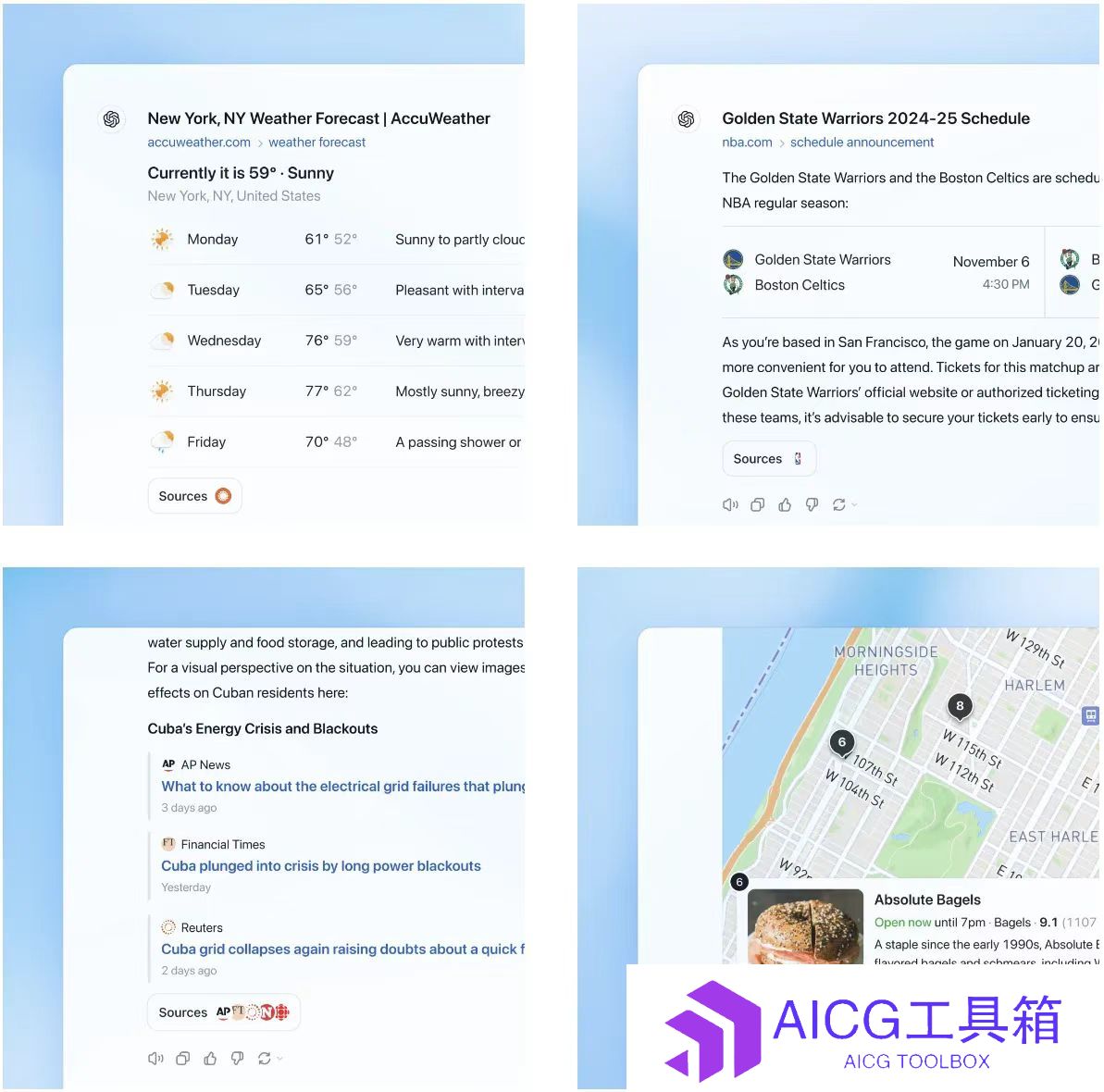Like the Cuba energy crisis answer
1104x1092 pixels.
(x=210, y=1058)
